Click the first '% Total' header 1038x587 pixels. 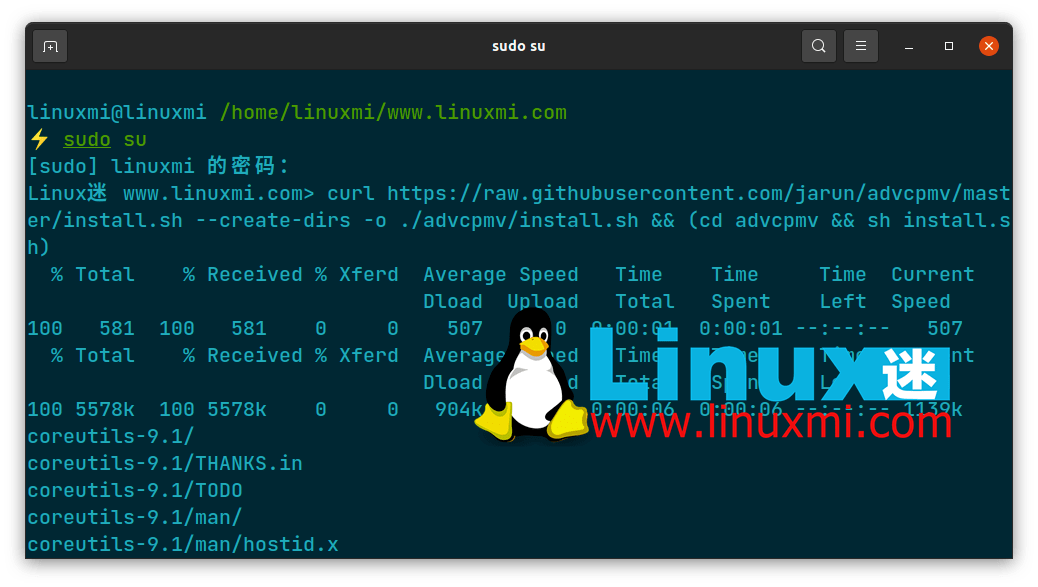(93, 275)
